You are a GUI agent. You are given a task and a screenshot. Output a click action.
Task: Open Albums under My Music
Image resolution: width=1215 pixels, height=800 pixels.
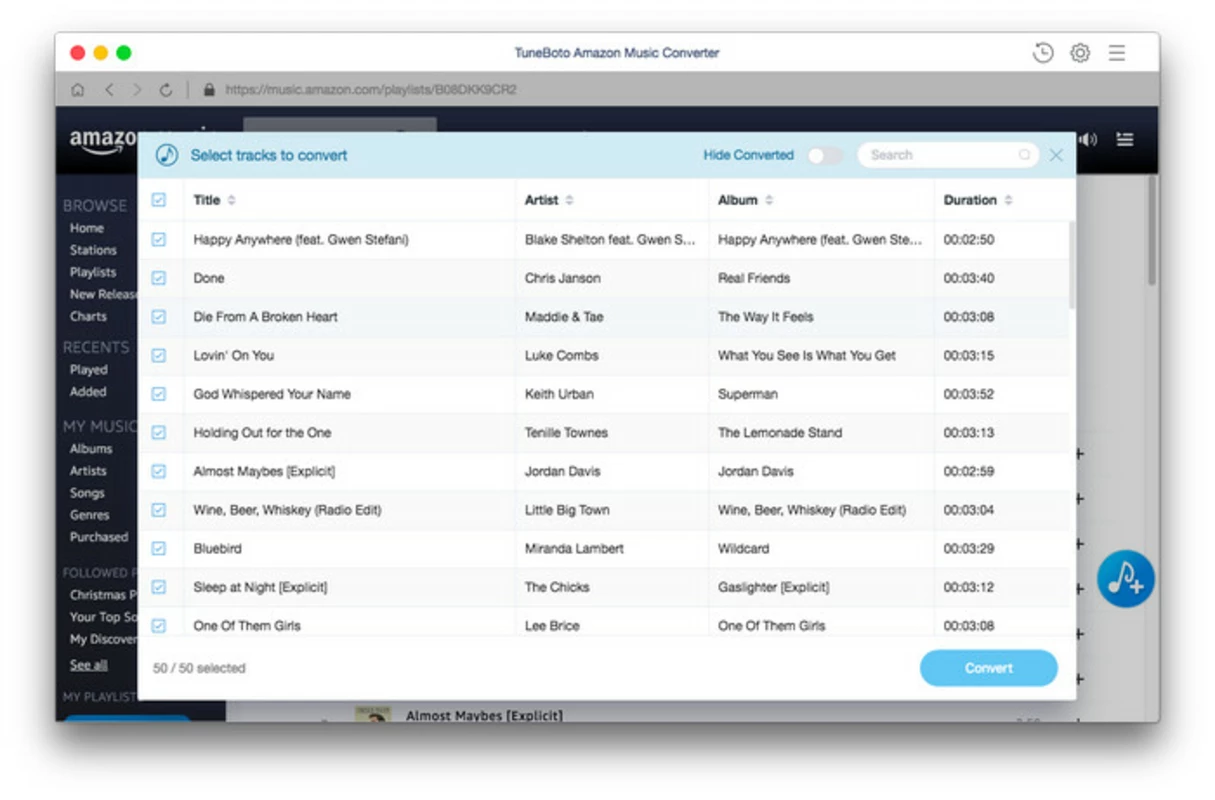point(91,449)
